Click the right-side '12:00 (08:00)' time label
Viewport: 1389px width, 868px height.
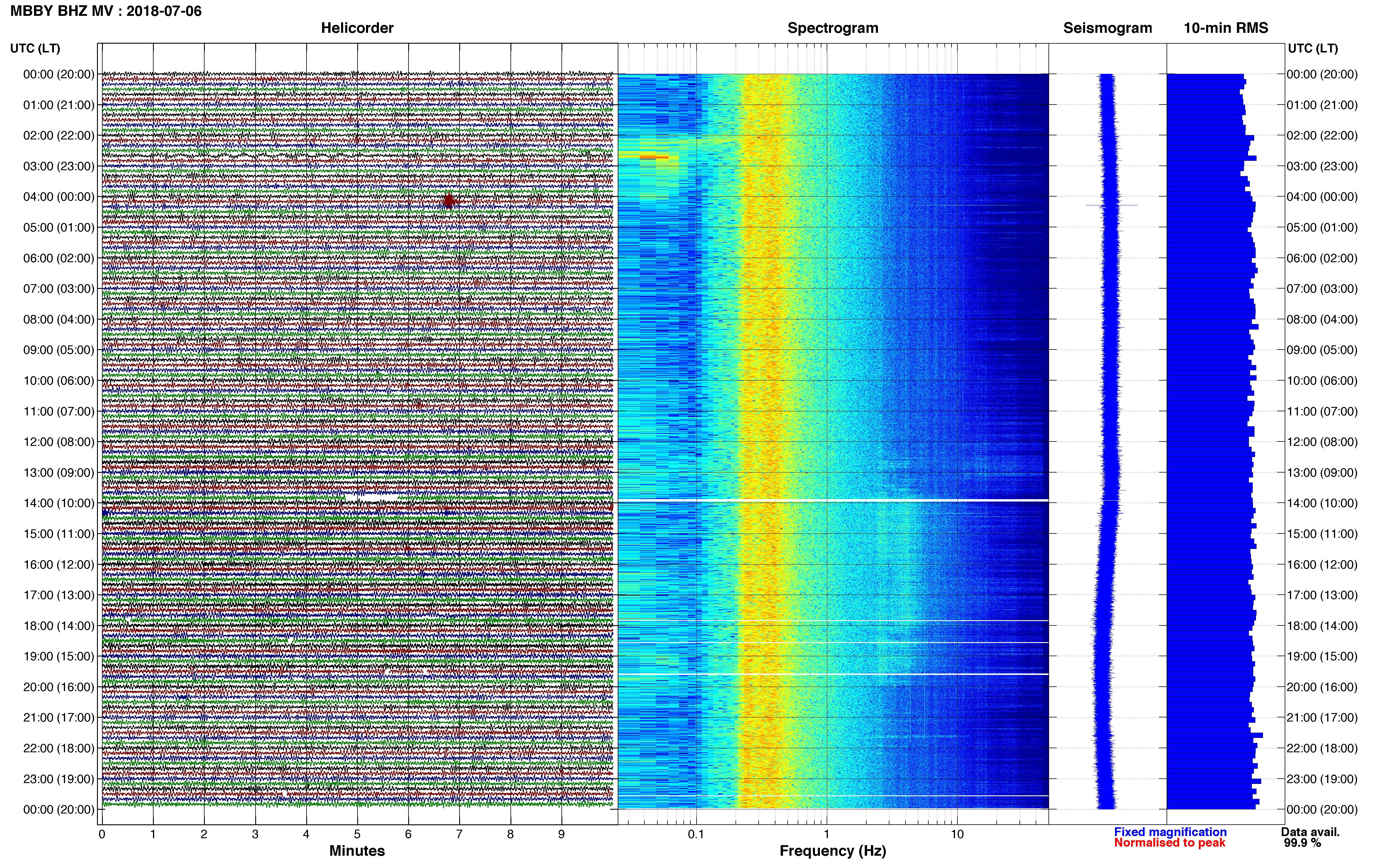(x=1322, y=442)
